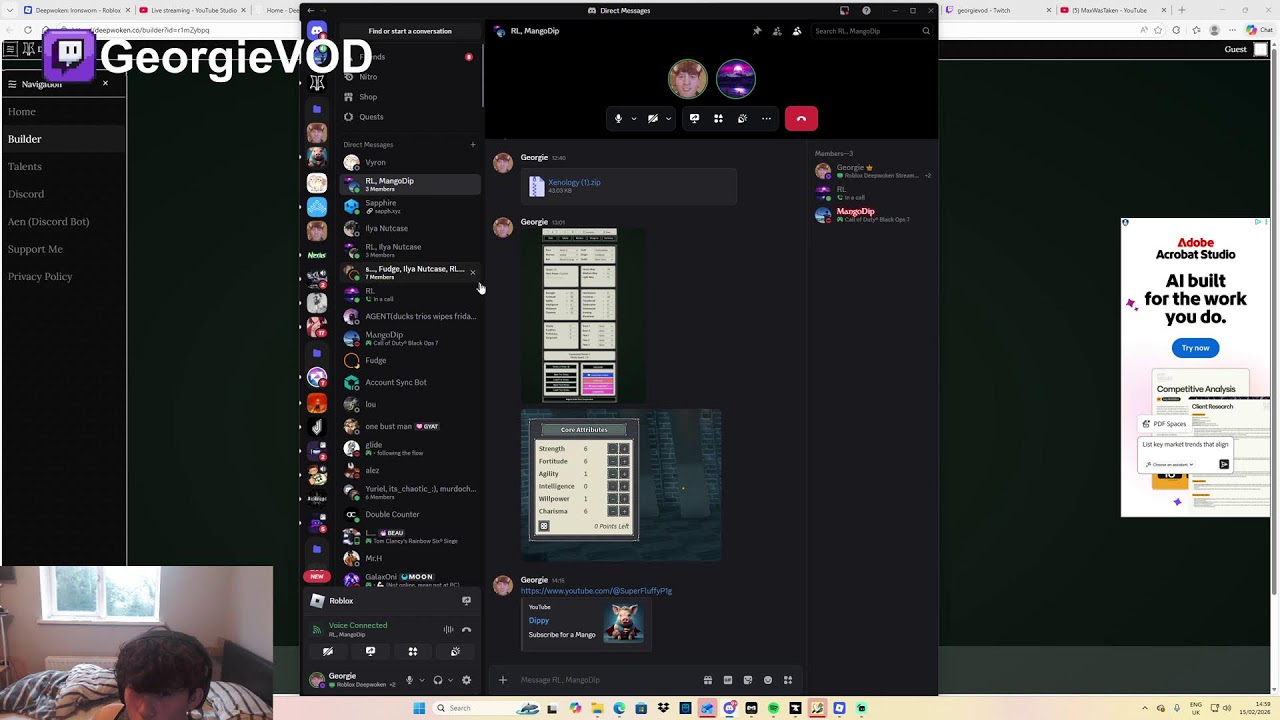Open the Ilya Nutcase direct message
Screen dimensions: 1280x720
coord(410,228)
